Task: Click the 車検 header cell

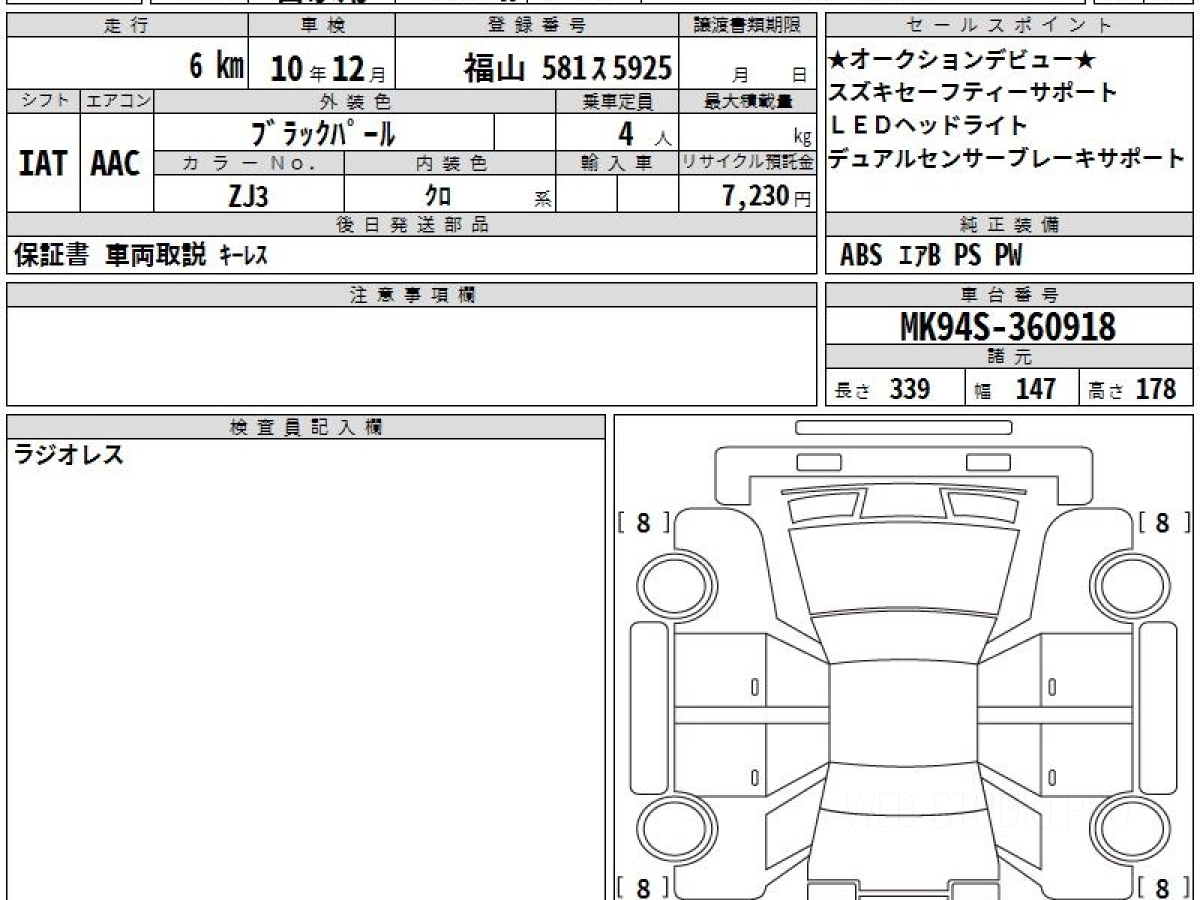Action: tap(322, 26)
